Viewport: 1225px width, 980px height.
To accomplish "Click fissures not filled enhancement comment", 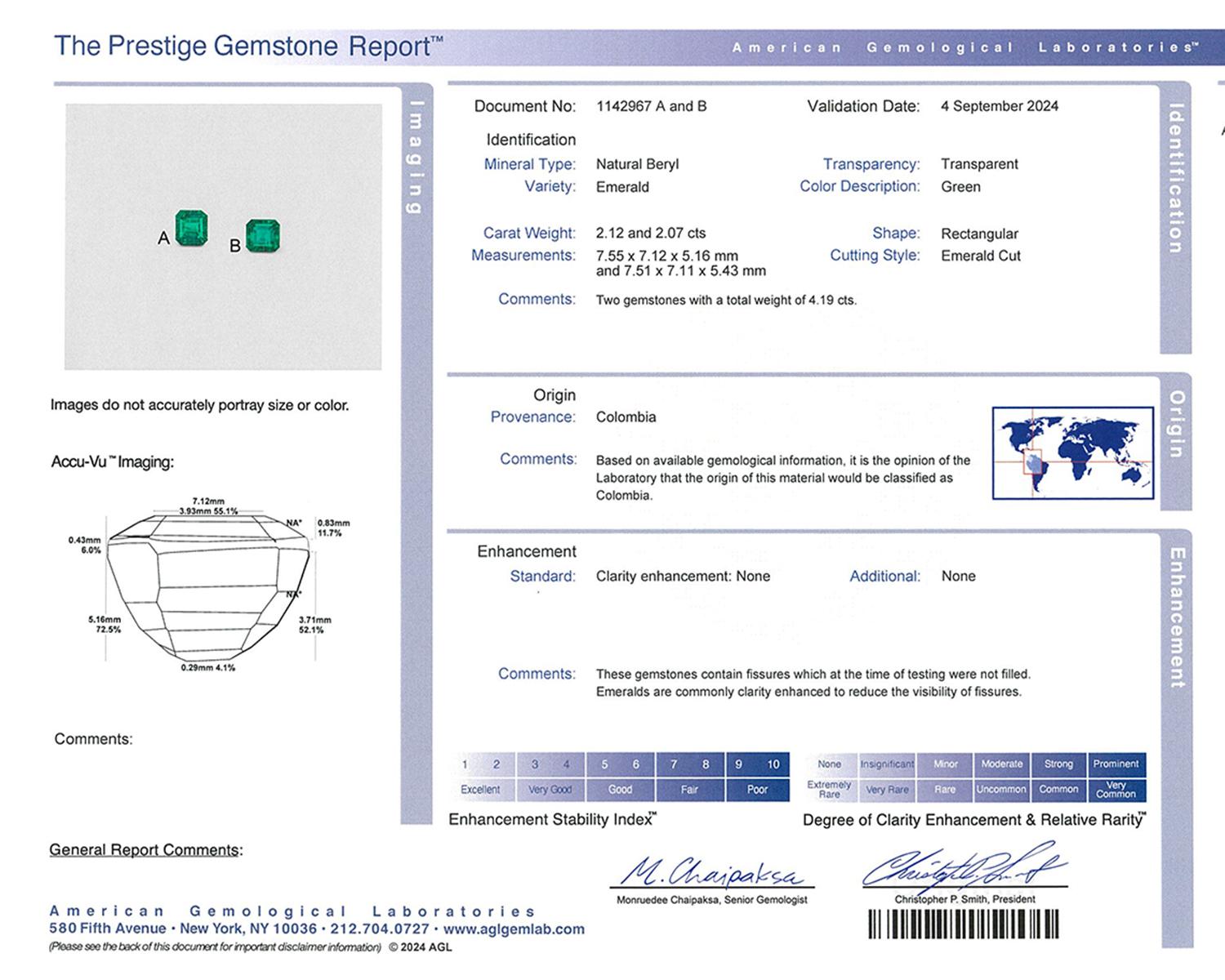I will [813, 683].
